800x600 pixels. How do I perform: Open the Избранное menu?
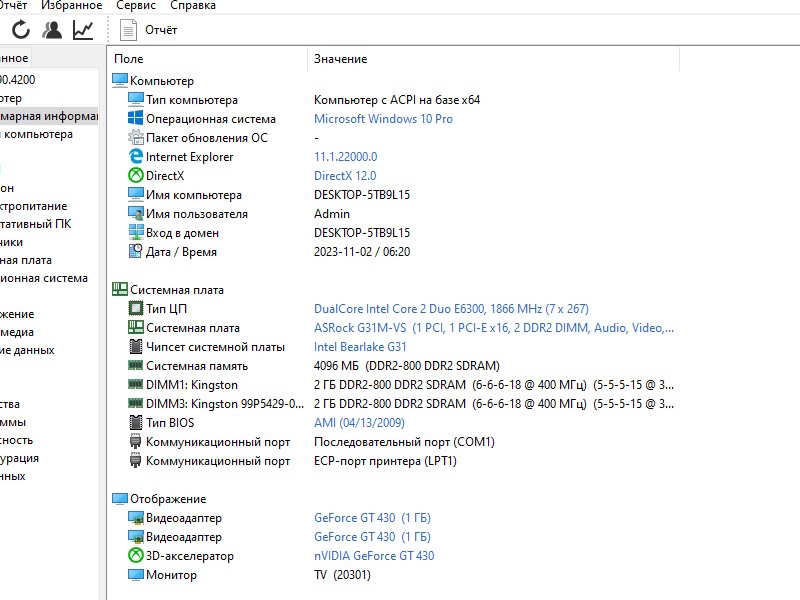coord(73,6)
